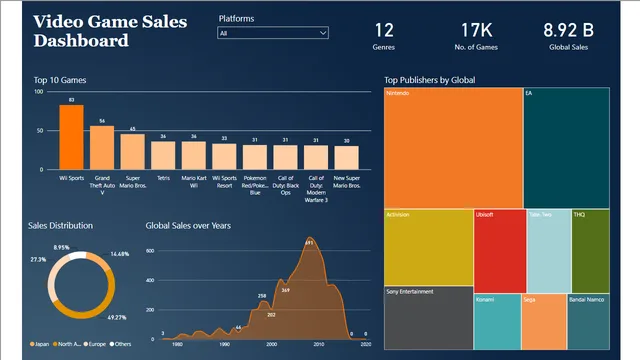The width and height of the screenshot is (640, 360).
Task: Click the 202 data label on area chart
Action: coord(271,315)
